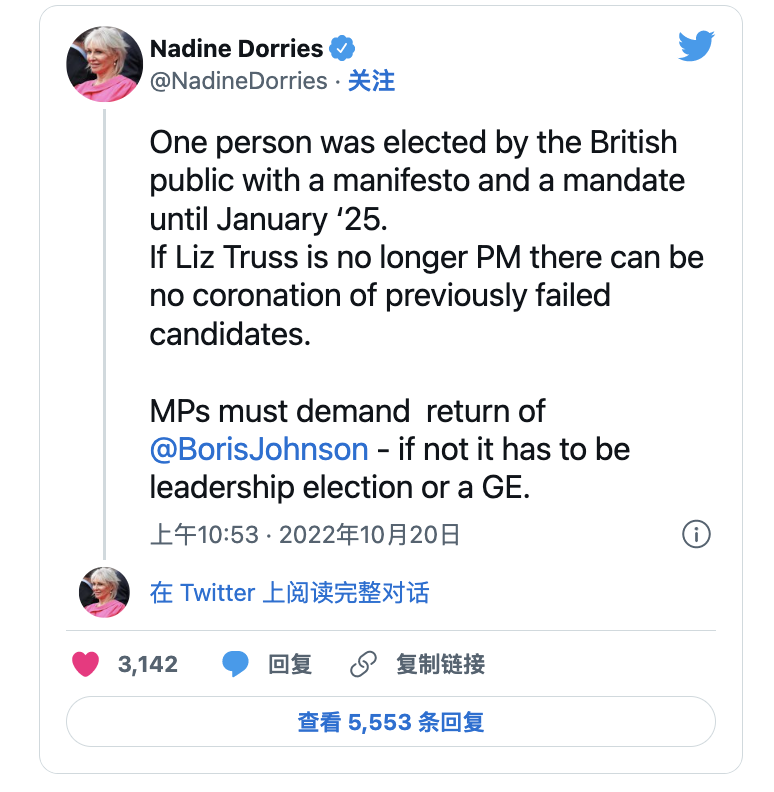Open the Nadine Dorries display name

(236, 48)
